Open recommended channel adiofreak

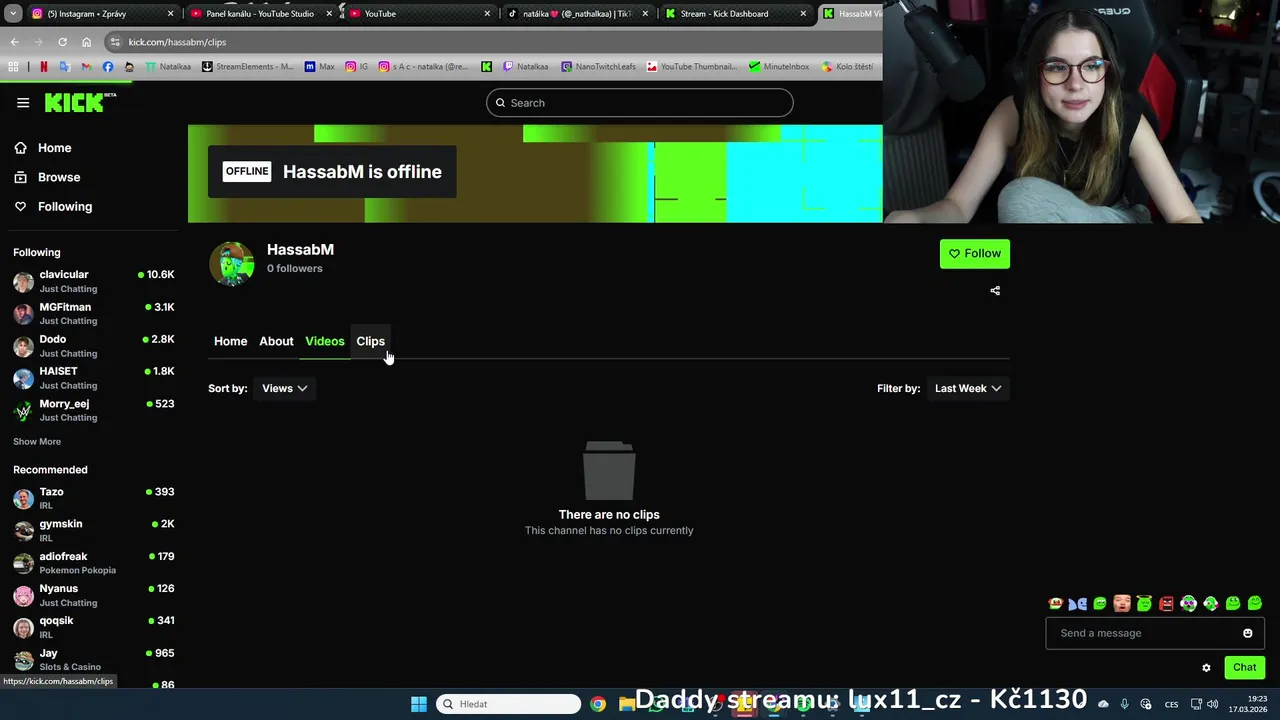(x=93, y=563)
